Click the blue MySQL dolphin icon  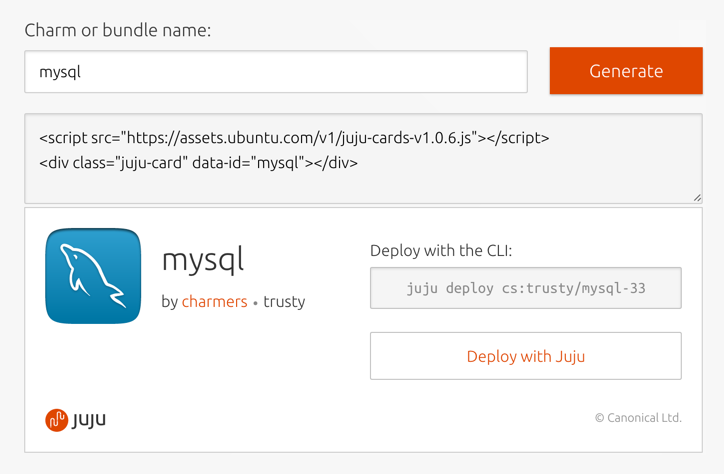[x=93, y=276]
